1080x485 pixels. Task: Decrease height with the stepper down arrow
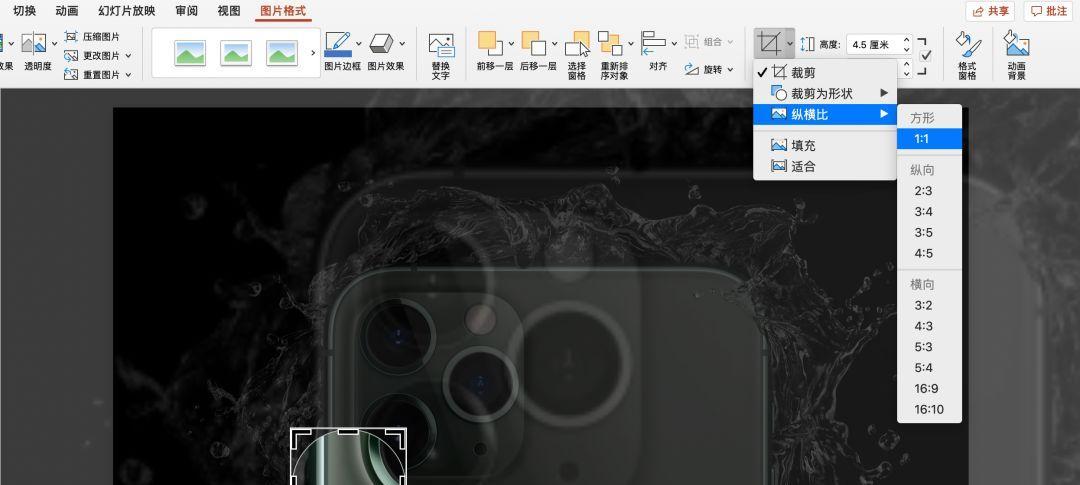(x=906, y=50)
